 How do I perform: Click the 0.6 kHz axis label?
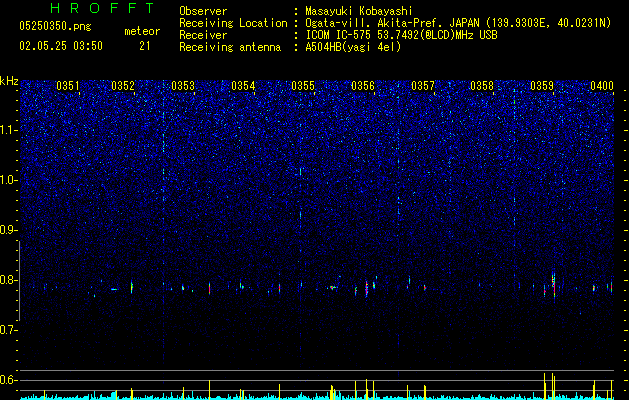8,380
